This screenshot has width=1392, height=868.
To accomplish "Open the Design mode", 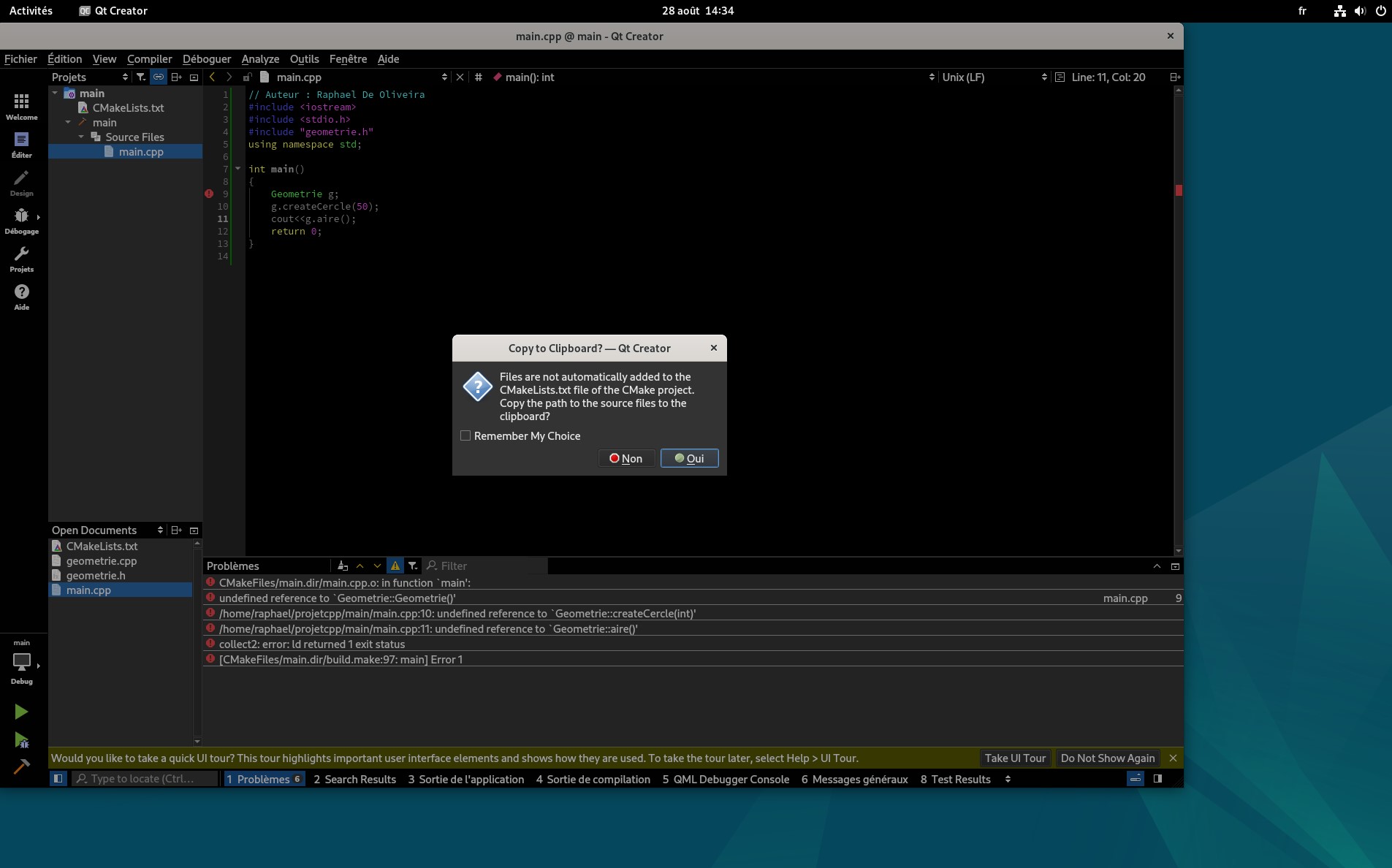I will (x=22, y=183).
